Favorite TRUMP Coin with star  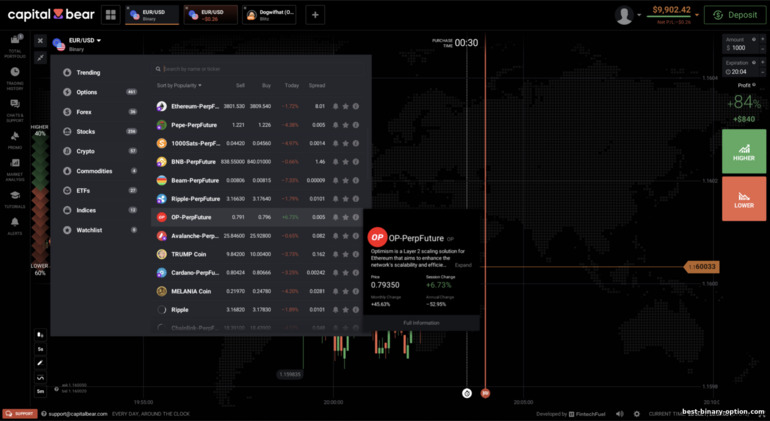(346, 254)
